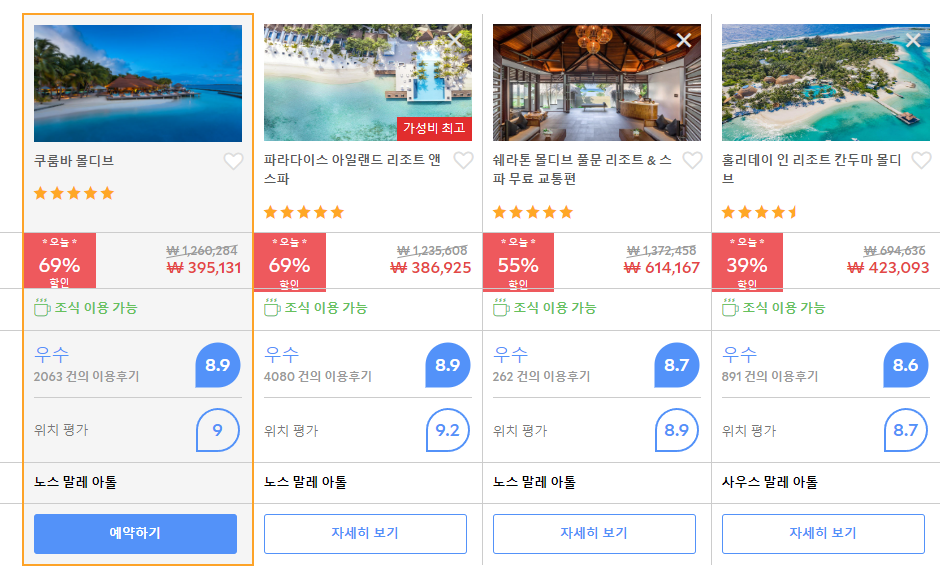
Task: Remove 홀리데이 인 칸두마 with X icon
Action: click(x=913, y=40)
